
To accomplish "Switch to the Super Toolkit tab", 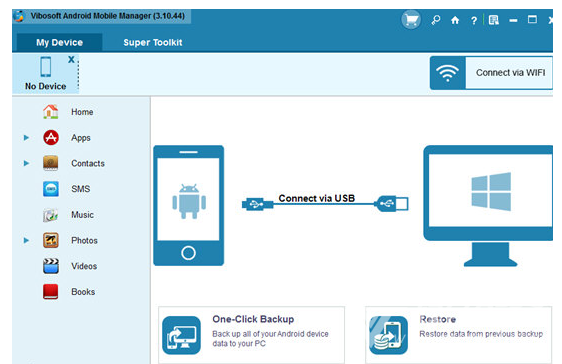I will (153, 42).
